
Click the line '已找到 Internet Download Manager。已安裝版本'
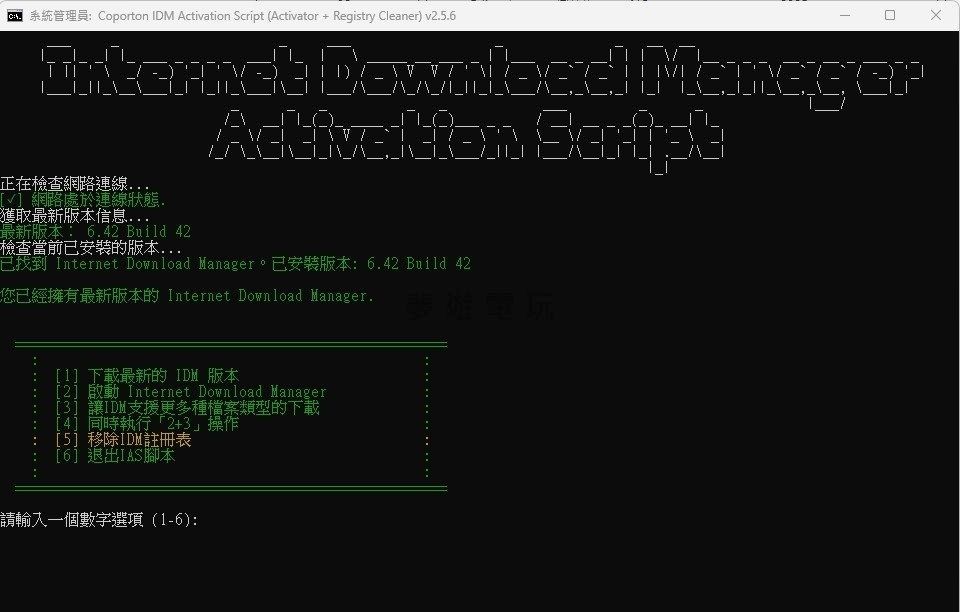click(236, 263)
